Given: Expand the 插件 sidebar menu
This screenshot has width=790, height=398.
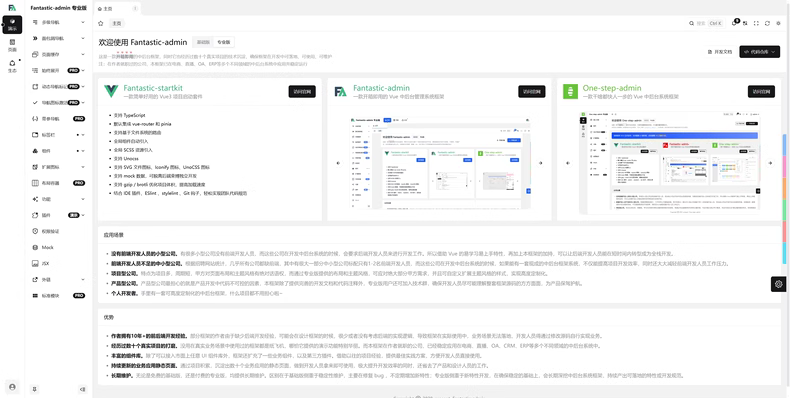Looking at the screenshot, I should (x=58, y=215).
